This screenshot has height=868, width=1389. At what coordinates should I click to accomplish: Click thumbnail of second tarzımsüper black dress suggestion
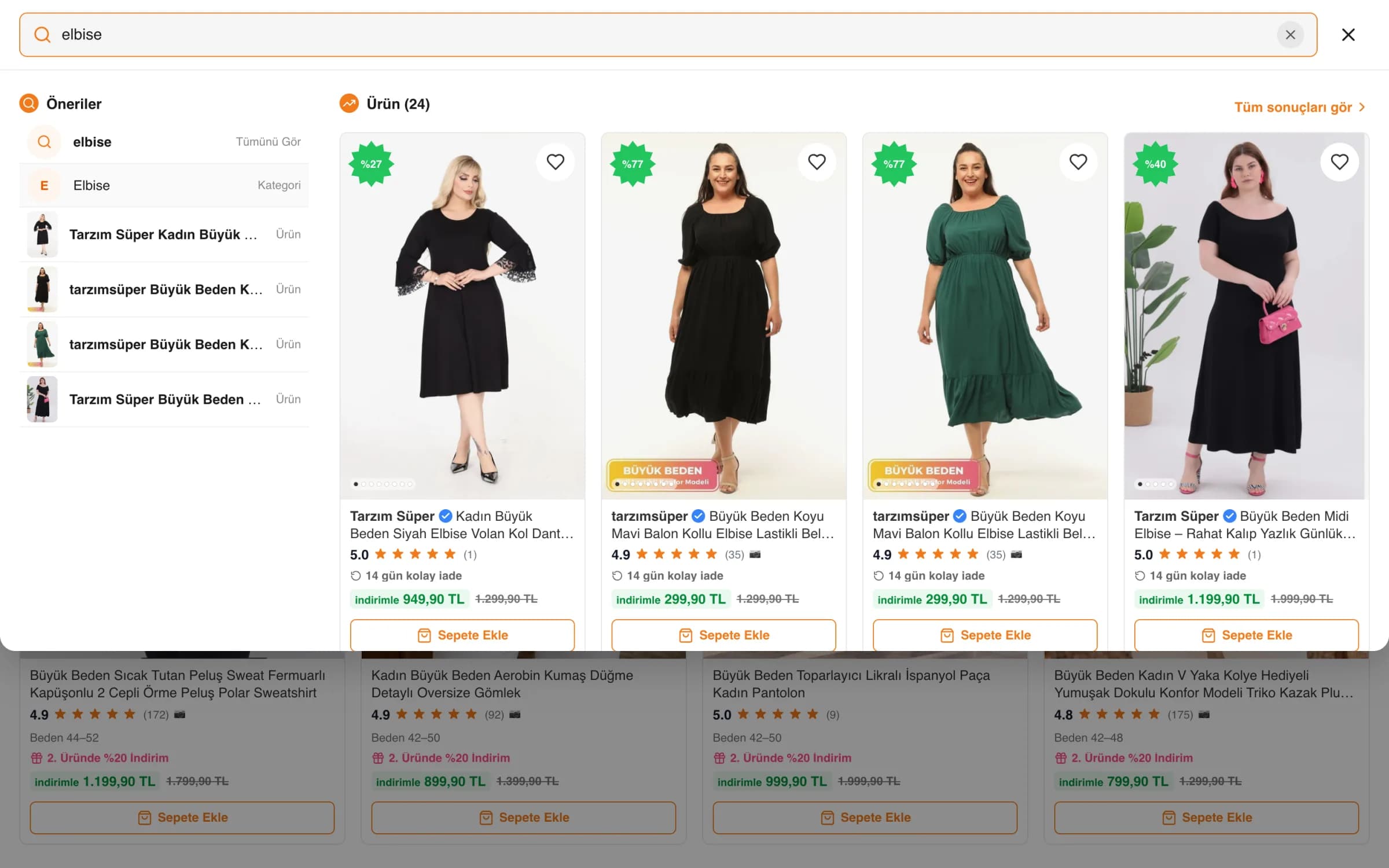point(42,289)
